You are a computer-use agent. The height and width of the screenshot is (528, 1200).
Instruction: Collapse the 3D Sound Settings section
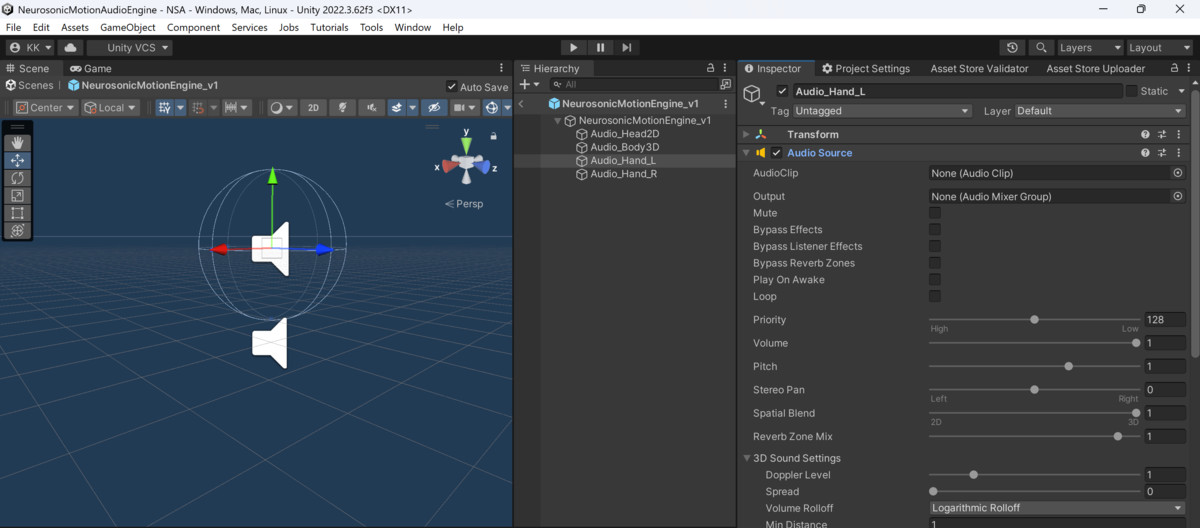click(746, 458)
